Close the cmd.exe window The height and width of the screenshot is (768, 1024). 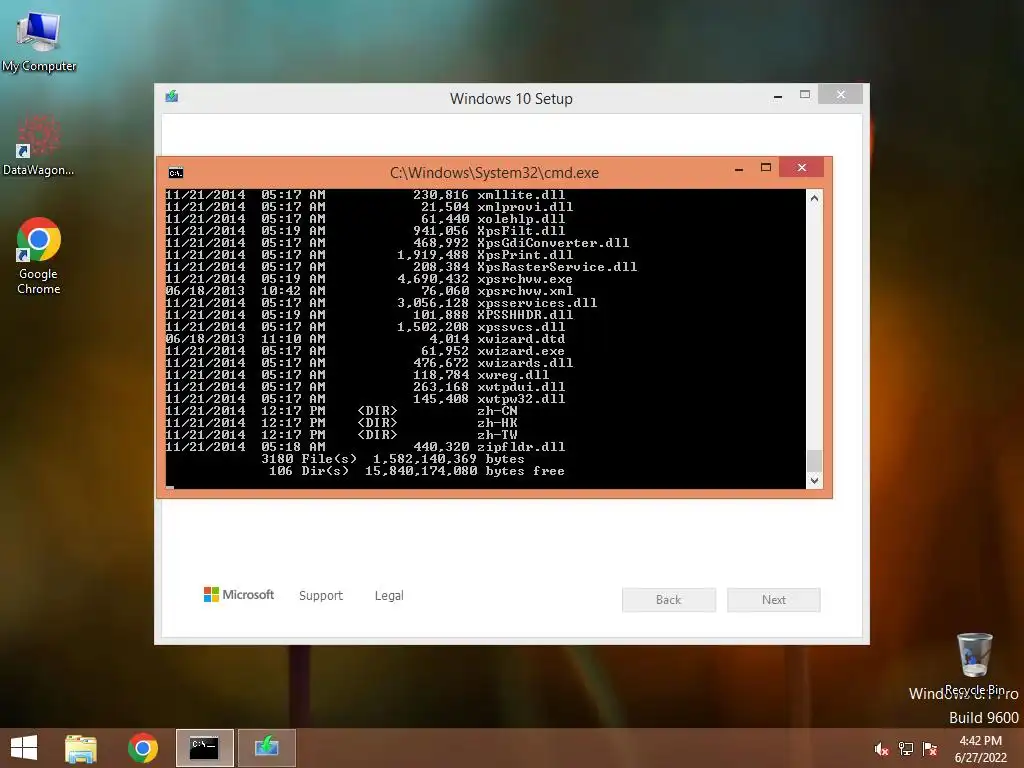click(801, 168)
